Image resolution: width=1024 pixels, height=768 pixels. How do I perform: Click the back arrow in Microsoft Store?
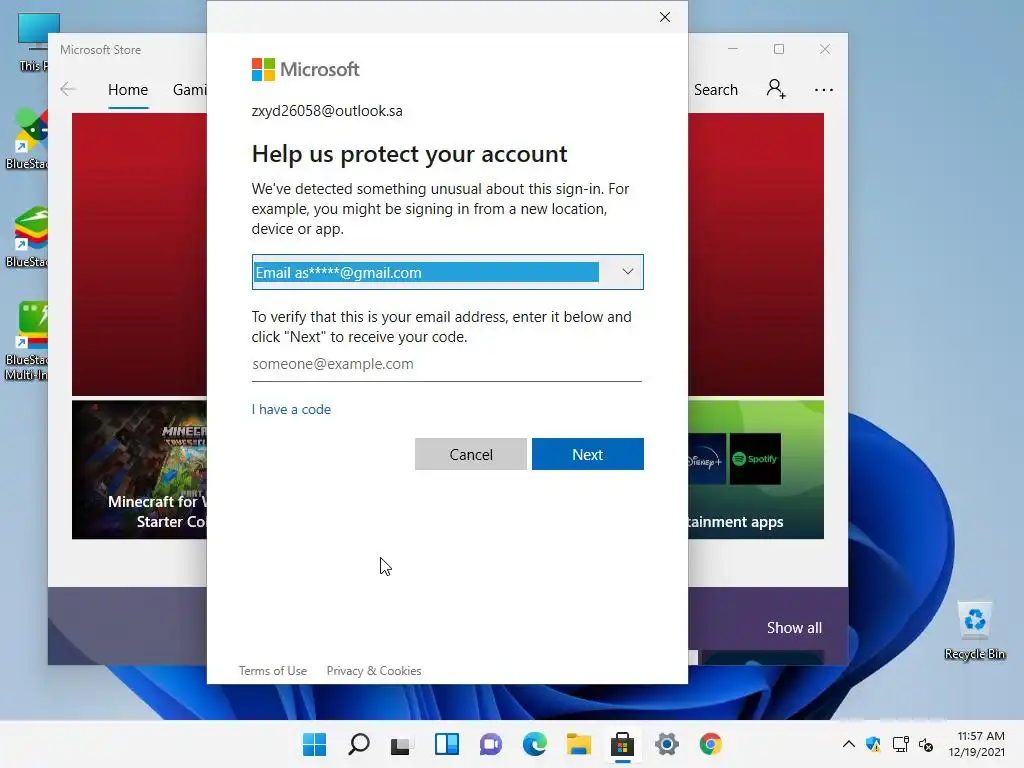68,89
